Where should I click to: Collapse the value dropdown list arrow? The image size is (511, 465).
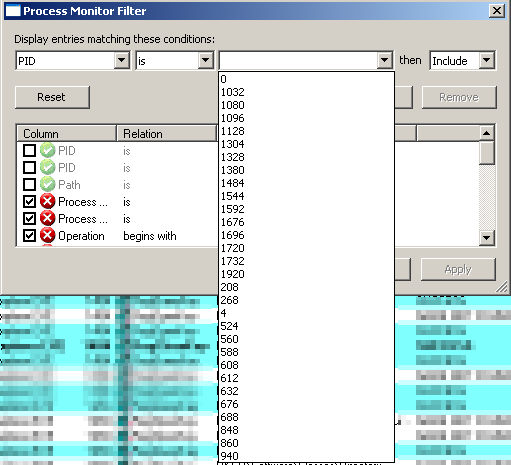point(384,60)
